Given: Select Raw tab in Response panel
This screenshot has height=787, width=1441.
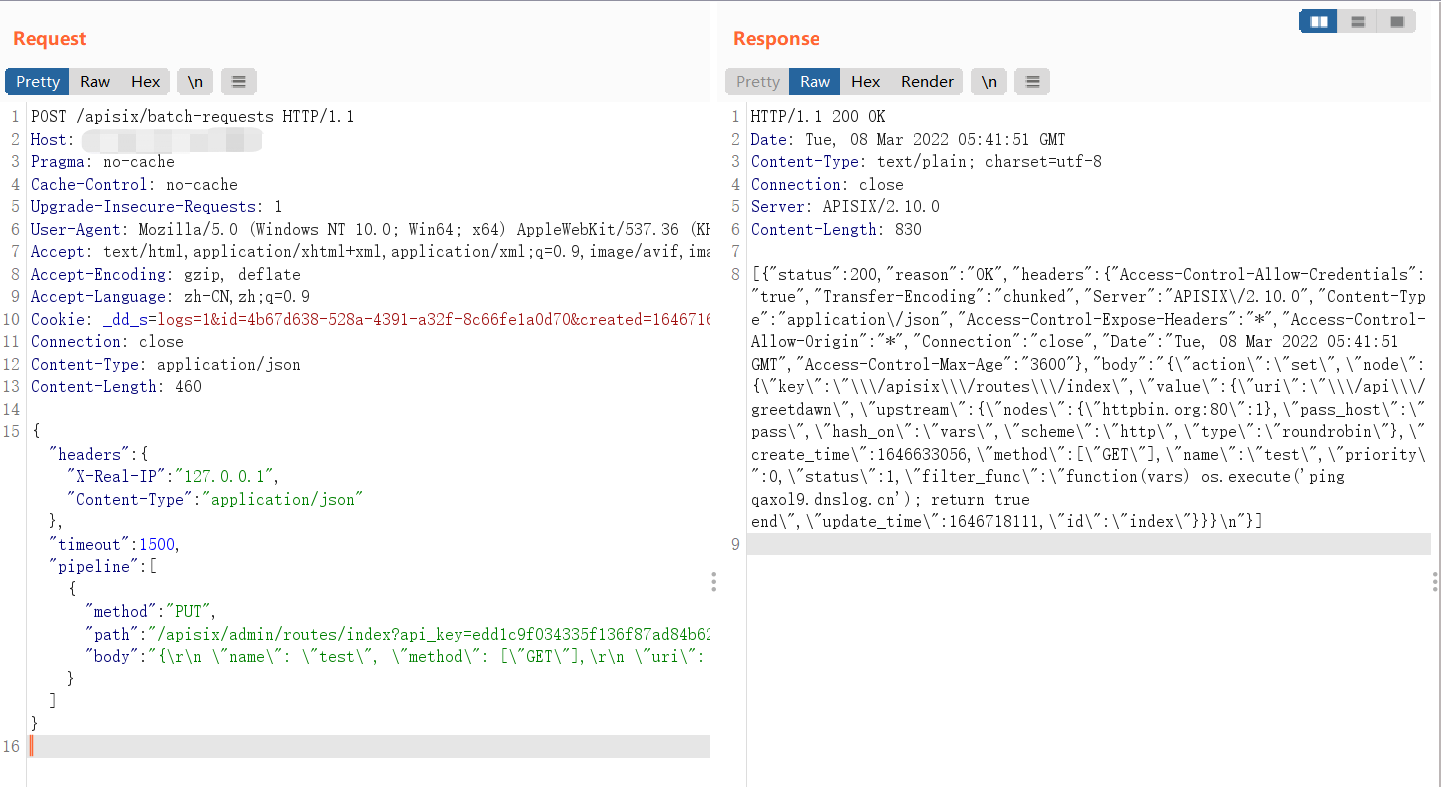Looking at the screenshot, I should pos(815,82).
